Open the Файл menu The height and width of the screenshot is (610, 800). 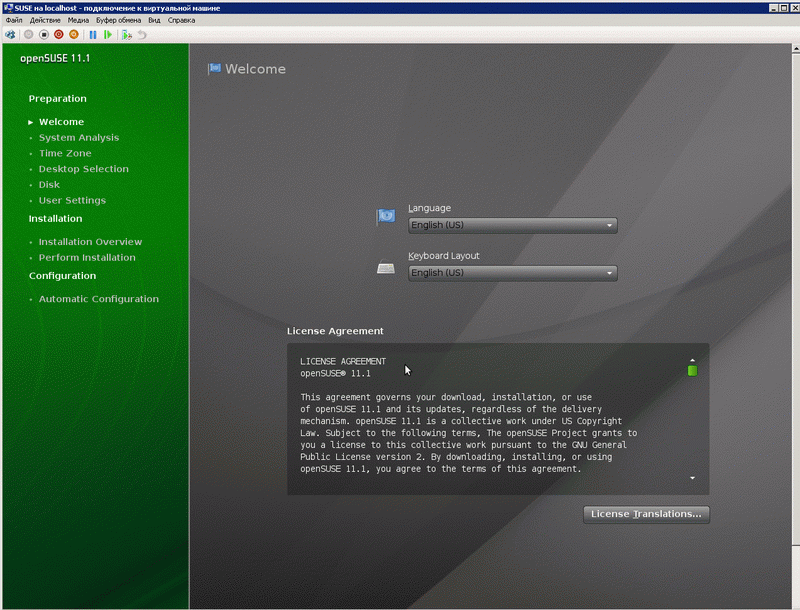tap(14, 20)
